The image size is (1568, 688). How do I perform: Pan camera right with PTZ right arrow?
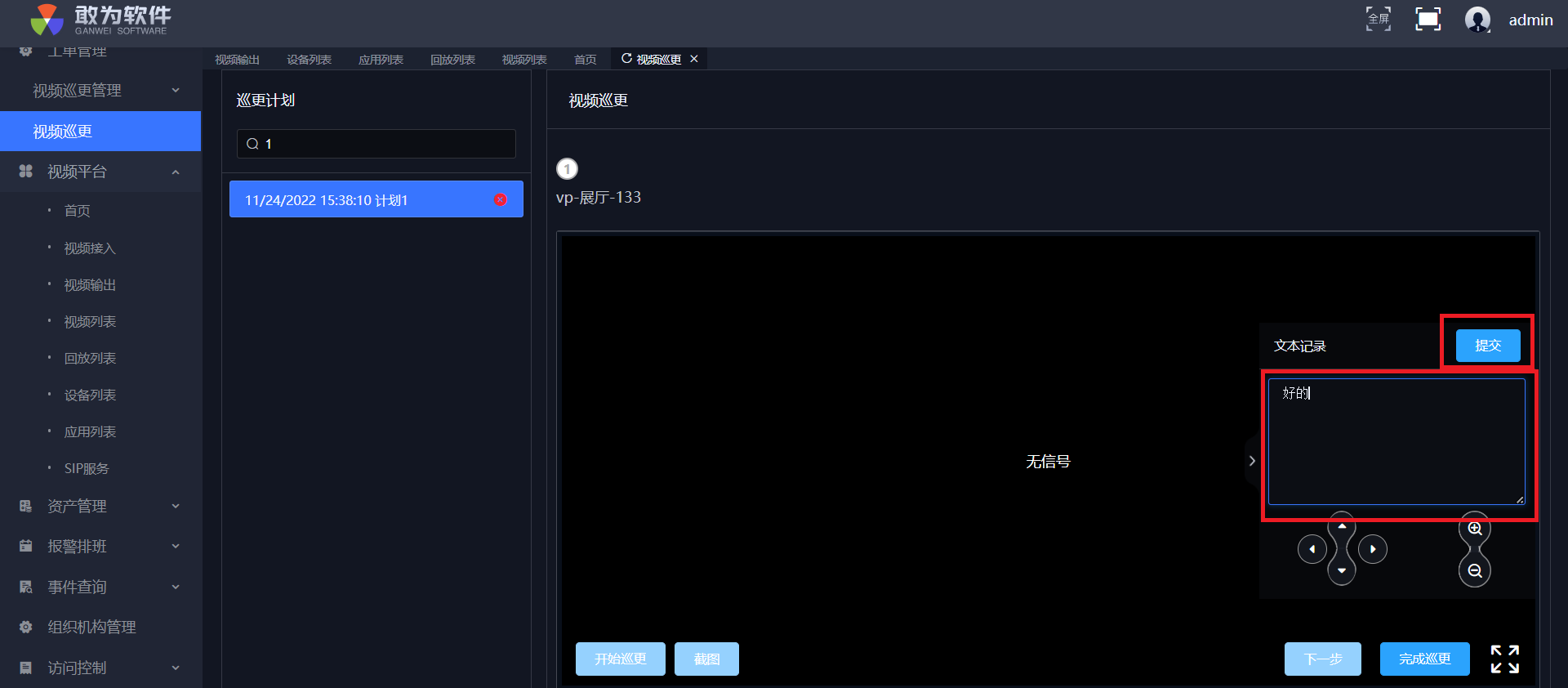click(x=1373, y=549)
